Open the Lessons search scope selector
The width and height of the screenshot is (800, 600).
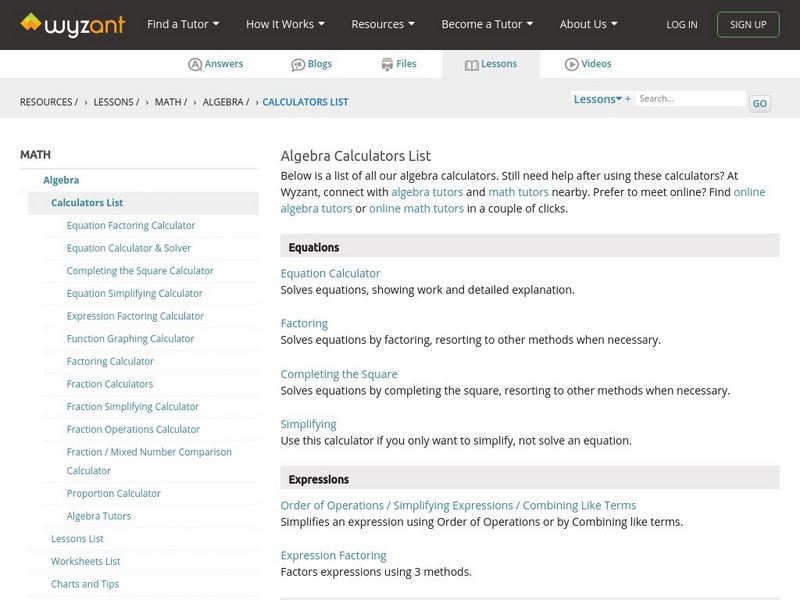tap(601, 99)
